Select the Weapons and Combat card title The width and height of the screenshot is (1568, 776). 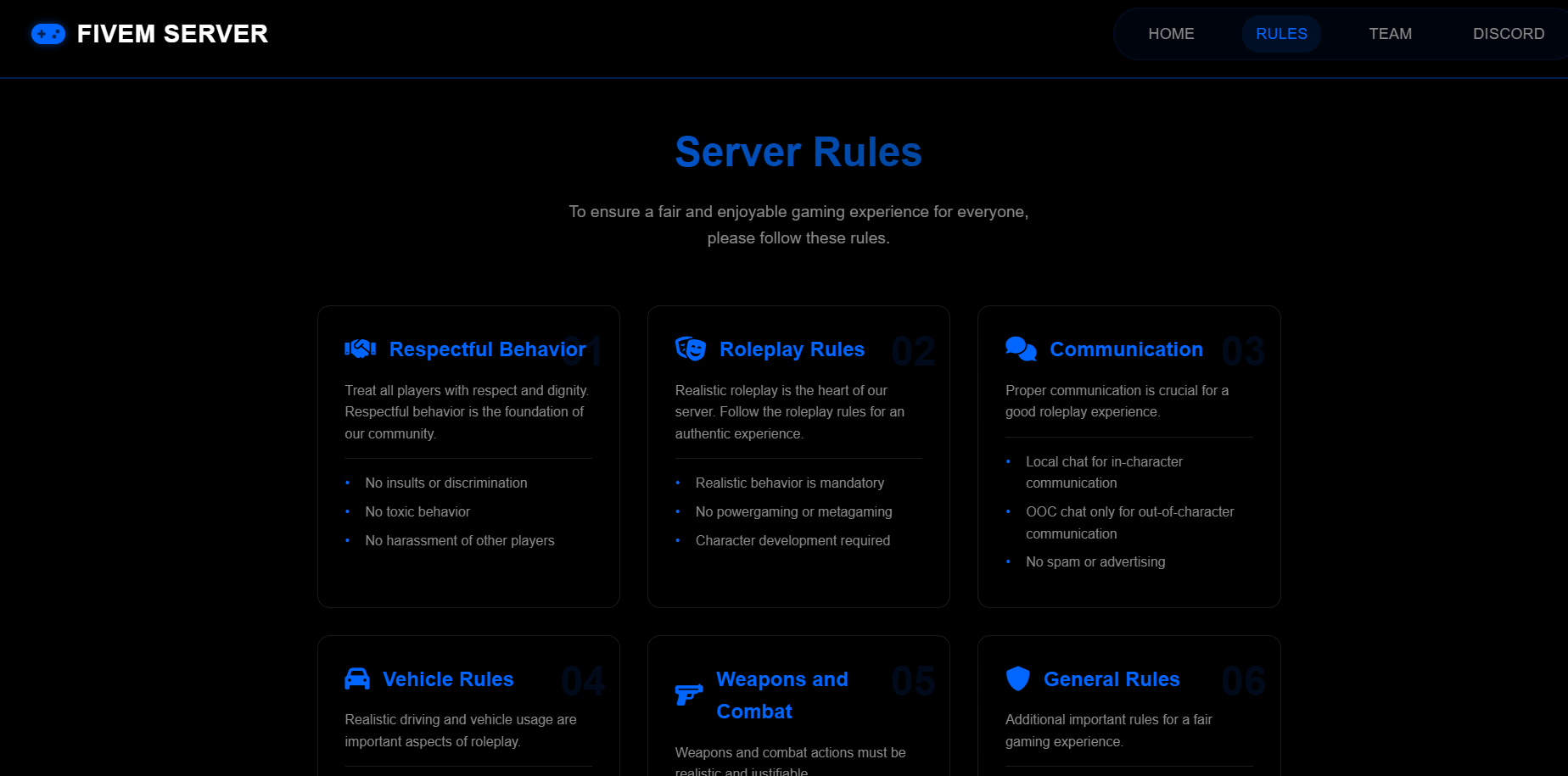782,695
